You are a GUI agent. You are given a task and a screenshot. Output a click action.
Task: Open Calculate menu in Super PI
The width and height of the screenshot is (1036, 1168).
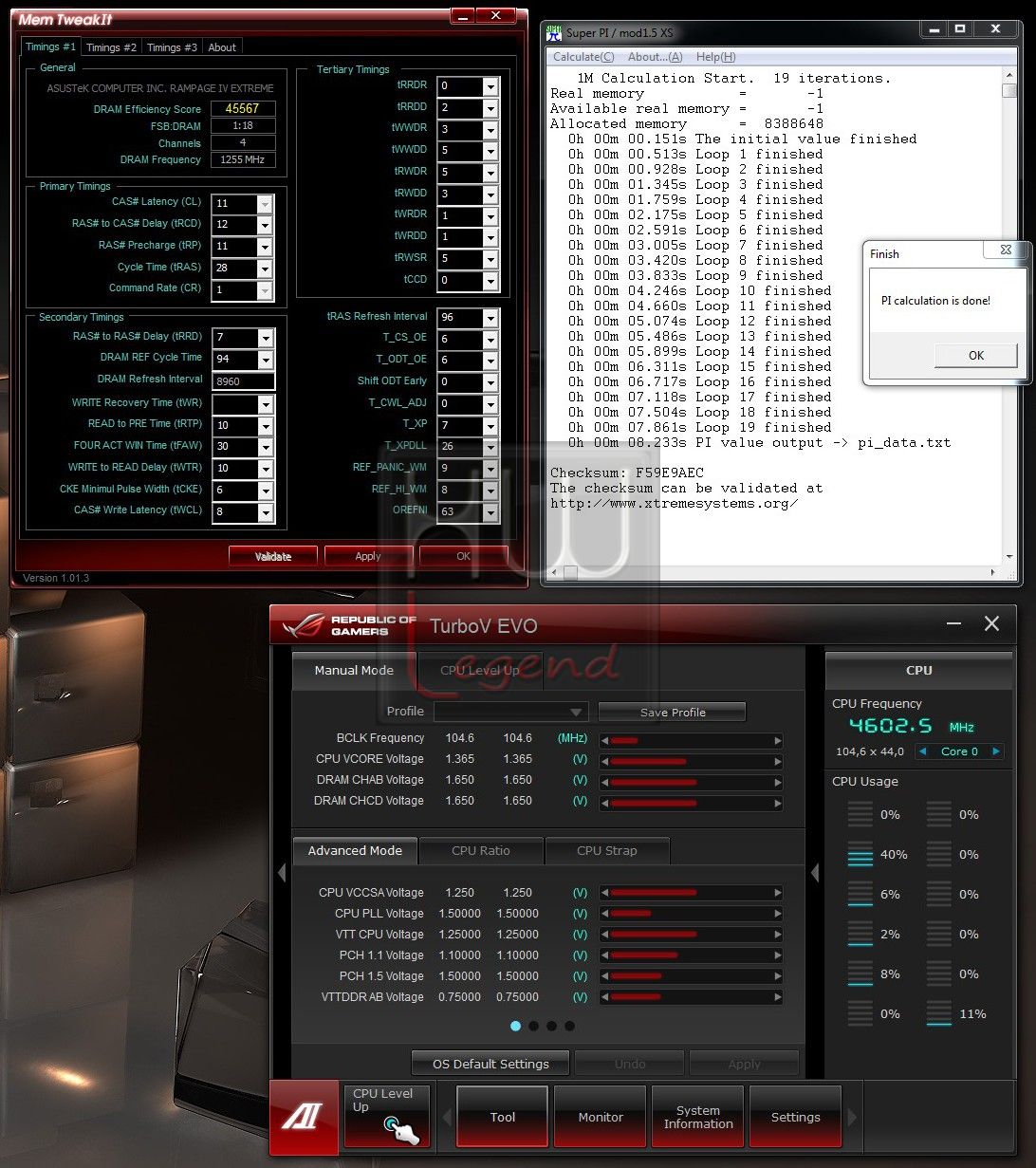(583, 57)
